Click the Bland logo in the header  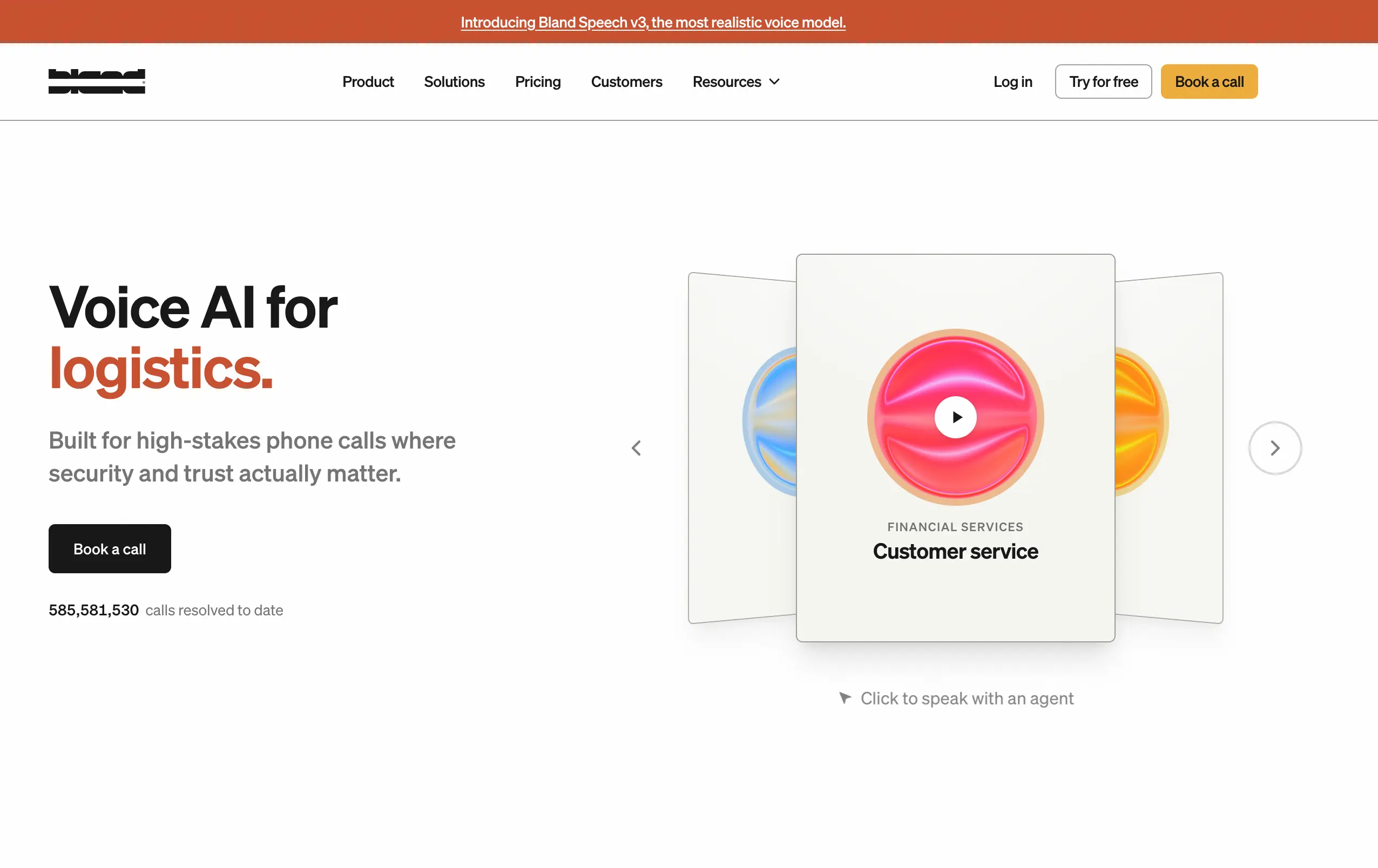97,82
